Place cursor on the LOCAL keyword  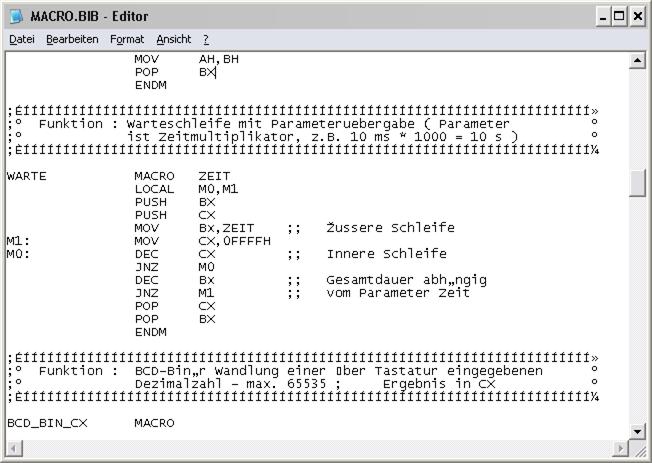153,189
